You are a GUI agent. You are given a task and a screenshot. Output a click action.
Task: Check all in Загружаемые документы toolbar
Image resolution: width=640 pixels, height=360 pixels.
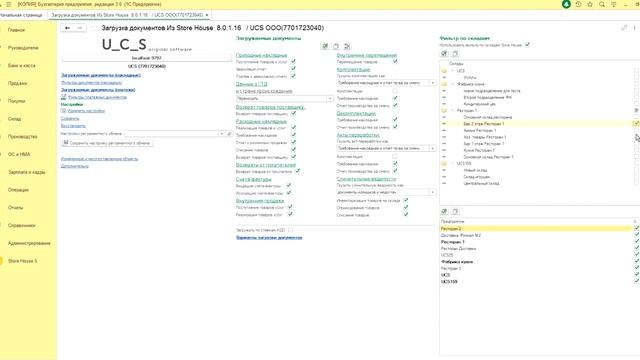[325, 46]
